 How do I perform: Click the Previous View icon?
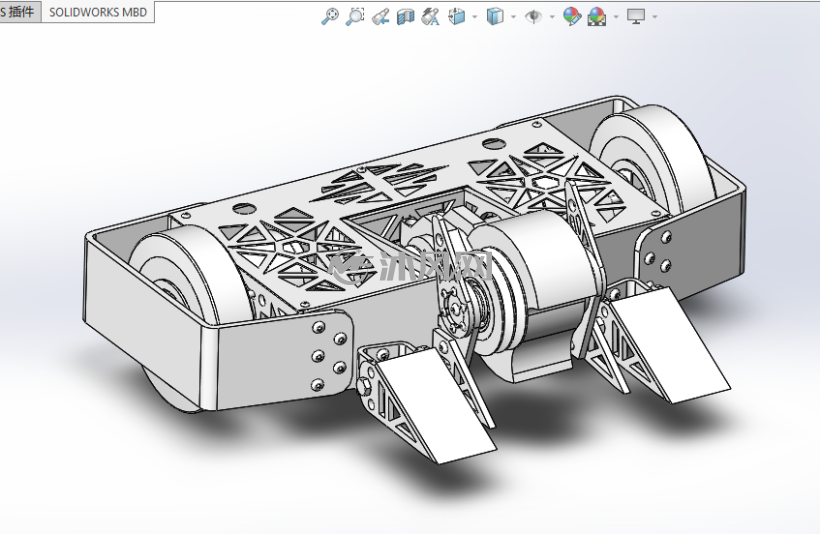(381, 17)
